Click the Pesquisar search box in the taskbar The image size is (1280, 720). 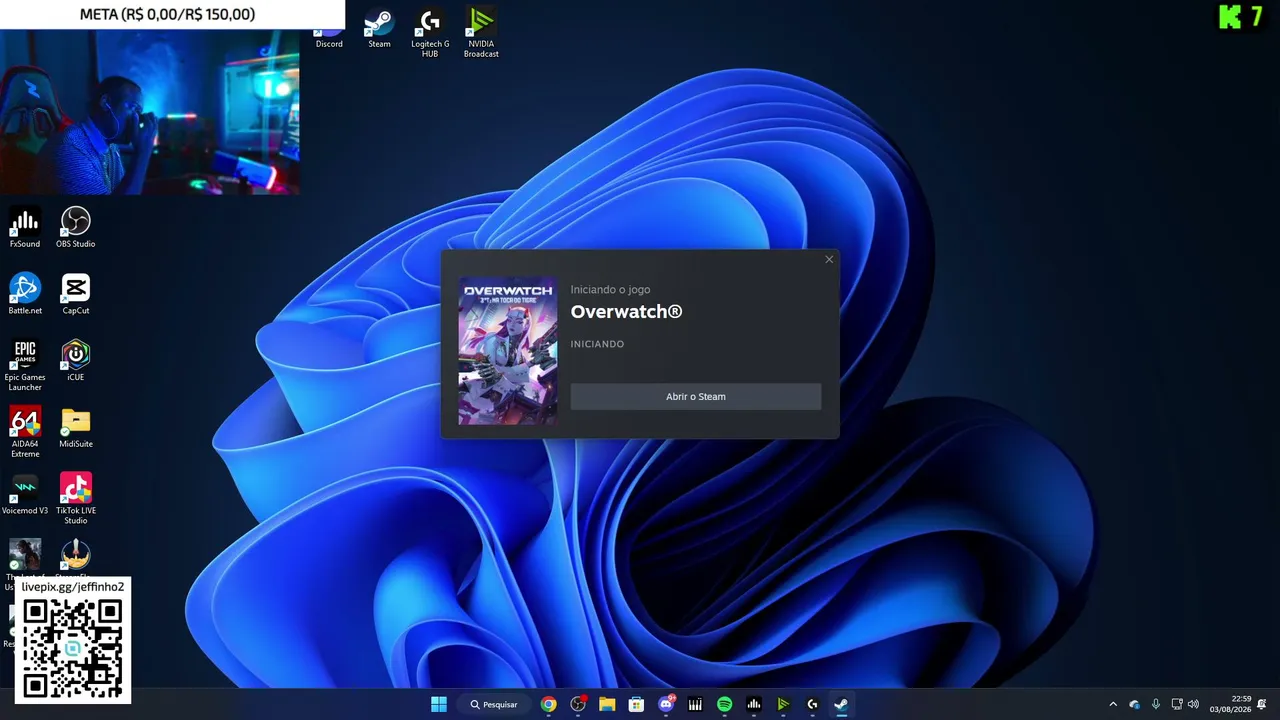click(x=494, y=704)
